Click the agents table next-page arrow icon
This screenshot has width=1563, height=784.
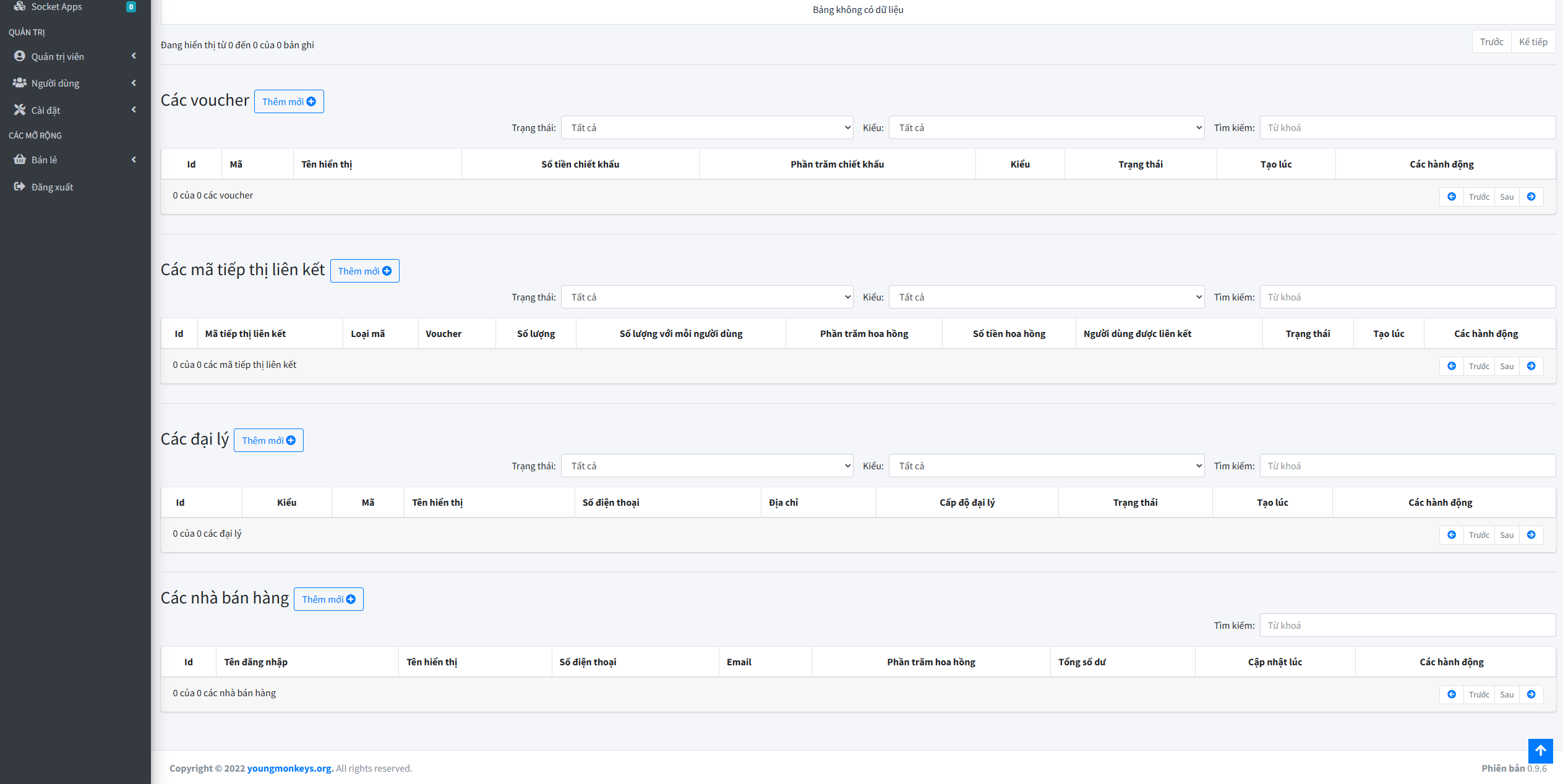tap(1531, 535)
